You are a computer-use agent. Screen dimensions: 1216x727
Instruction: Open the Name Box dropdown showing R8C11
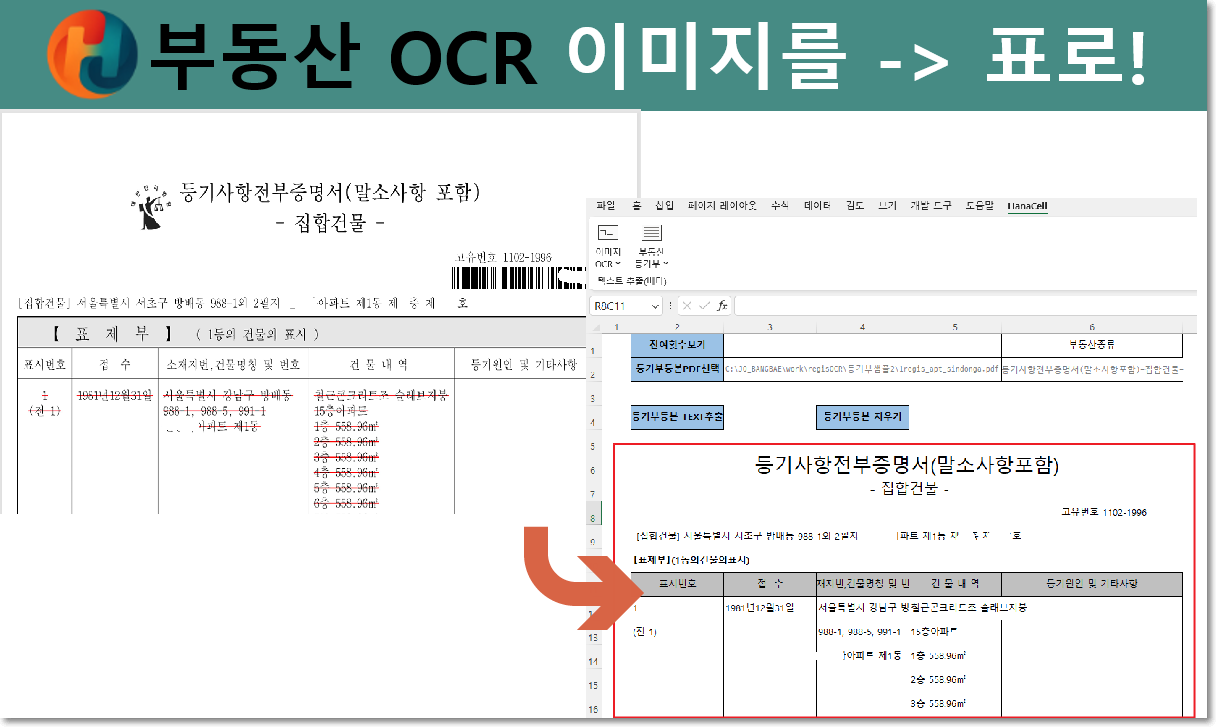pos(653,306)
